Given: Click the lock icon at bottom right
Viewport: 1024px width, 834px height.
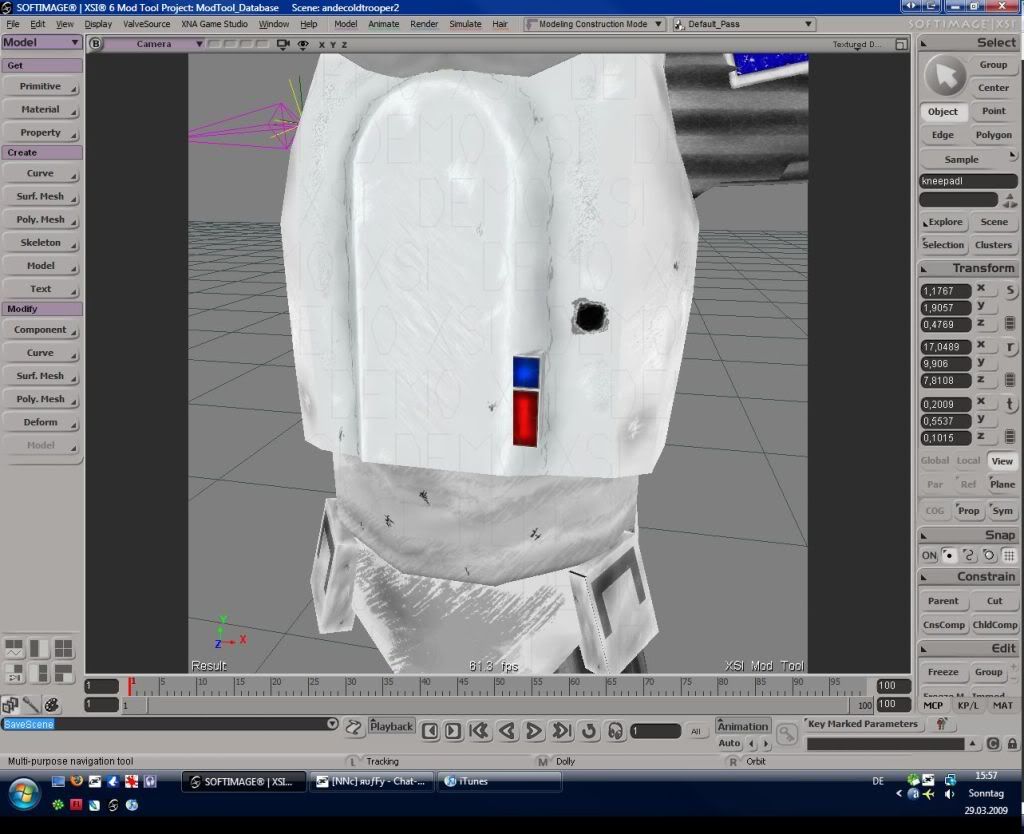Looking at the screenshot, I should click(x=1012, y=743).
